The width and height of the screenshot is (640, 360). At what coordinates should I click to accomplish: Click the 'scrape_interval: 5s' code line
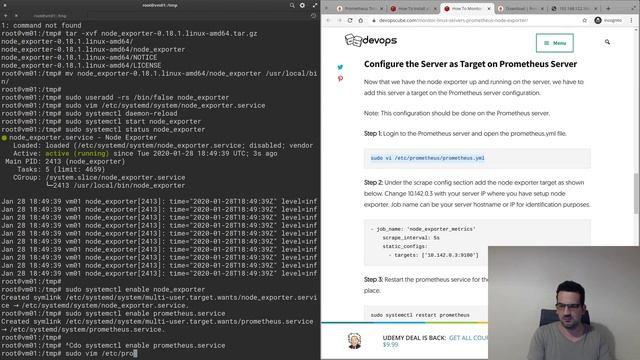coord(411,238)
